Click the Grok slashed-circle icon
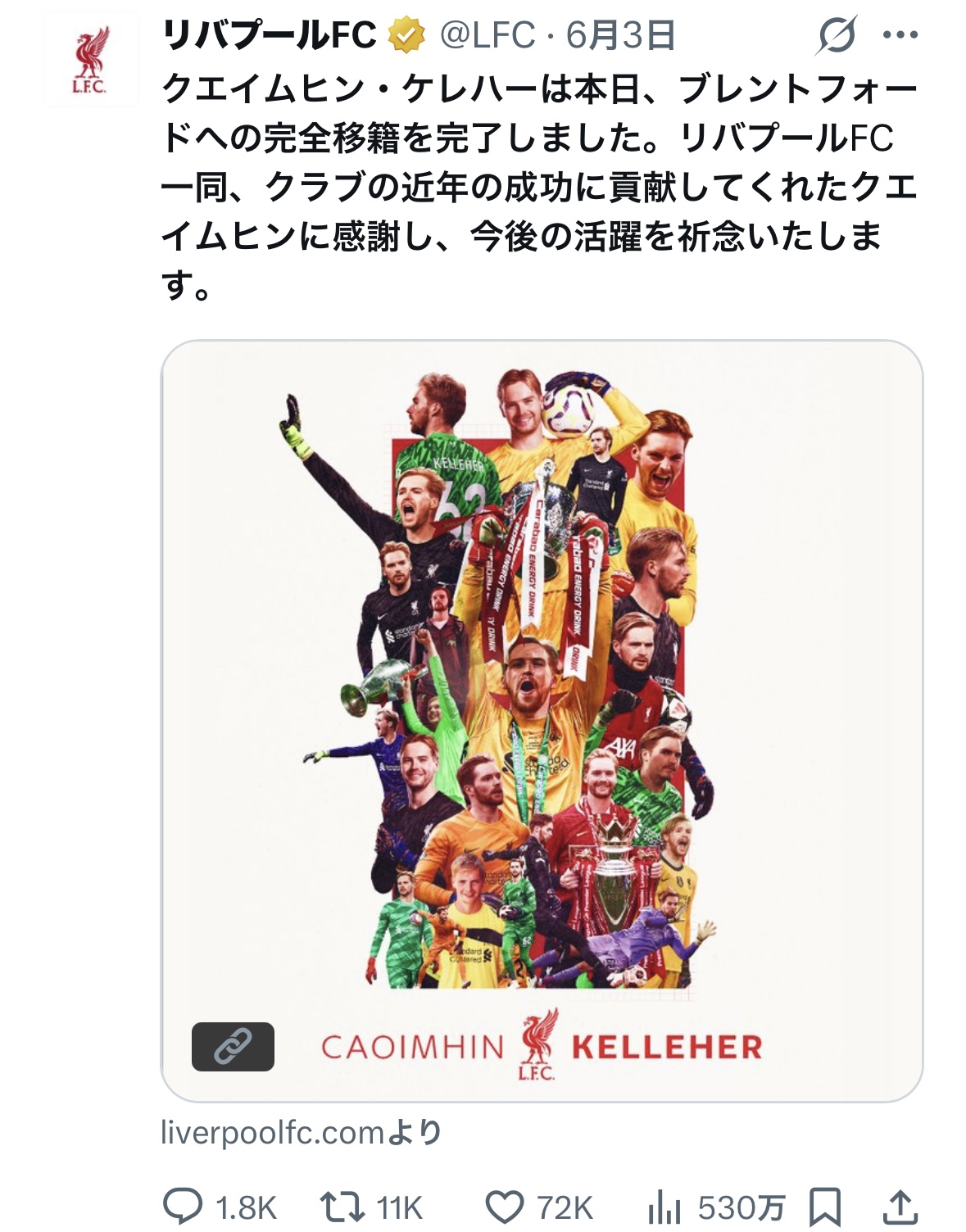This screenshot has height=1232, width=966. tap(837, 35)
